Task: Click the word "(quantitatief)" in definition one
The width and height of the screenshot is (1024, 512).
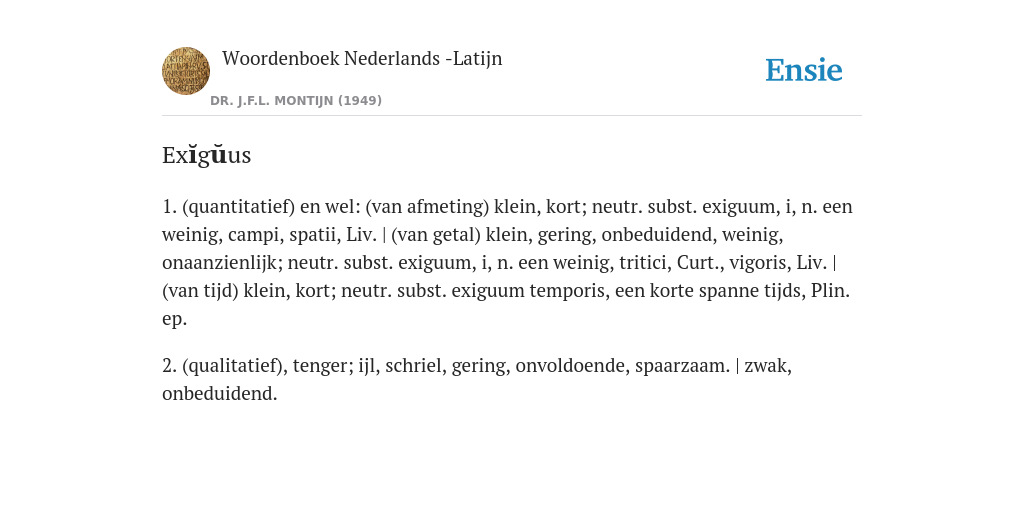Action: [238, 207]
